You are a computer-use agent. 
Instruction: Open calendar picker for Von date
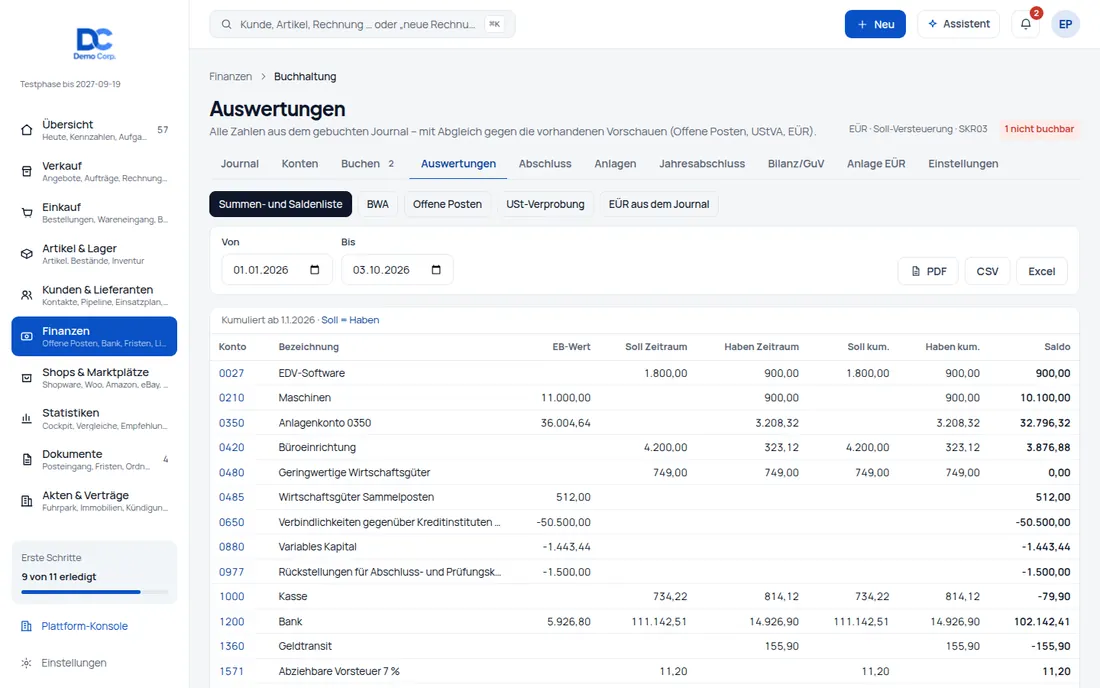[315, 270]
